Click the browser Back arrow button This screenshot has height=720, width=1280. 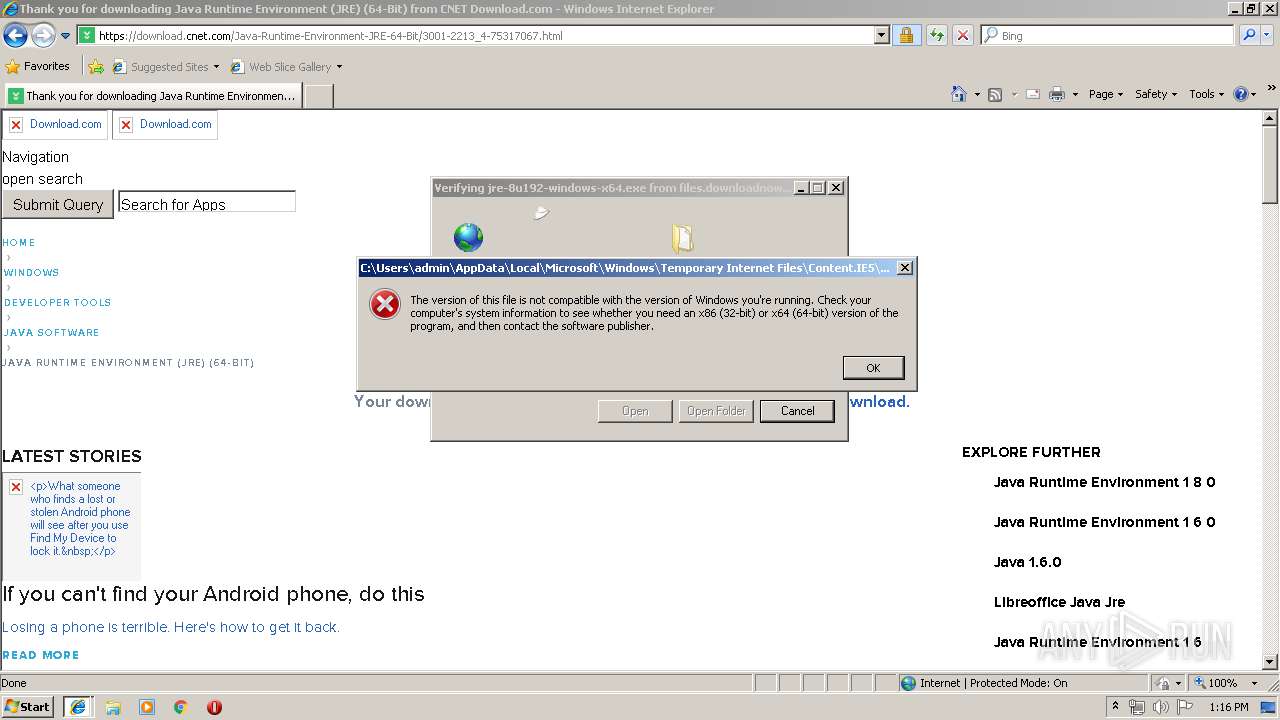click(15, 36)
